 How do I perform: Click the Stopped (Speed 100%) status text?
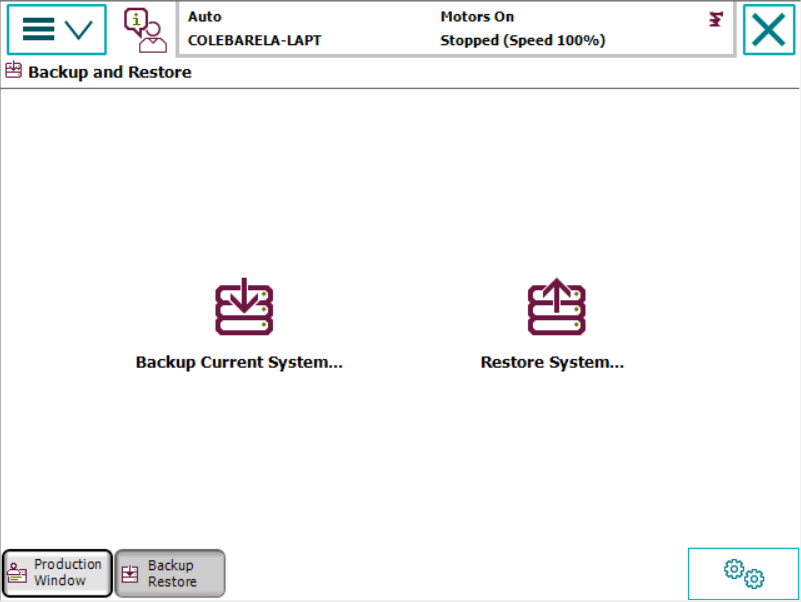pos(522,41)
